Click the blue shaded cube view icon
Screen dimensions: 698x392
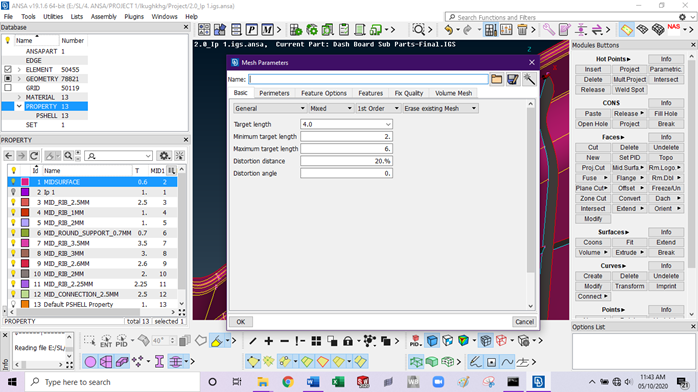coord(432,341)
